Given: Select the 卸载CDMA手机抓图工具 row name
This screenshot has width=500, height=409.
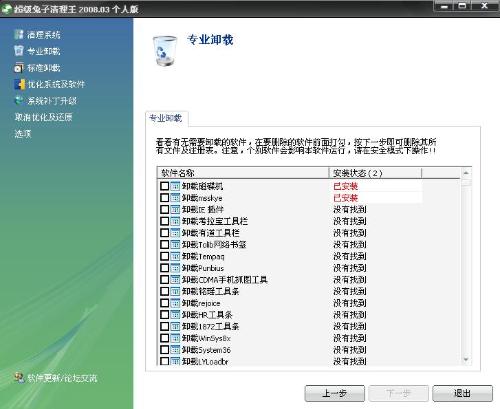Looking at the screenshot, I should [x=225, y=280].
